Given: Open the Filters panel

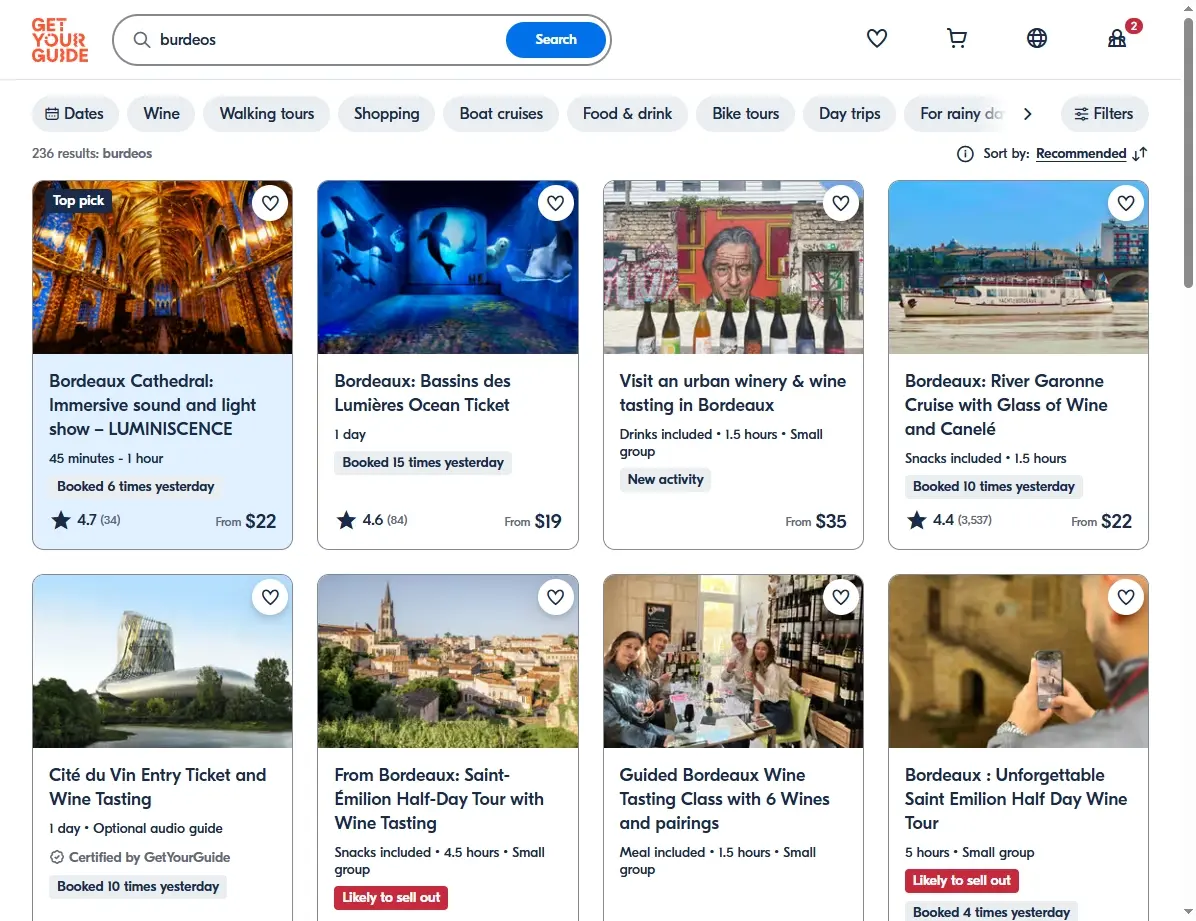Looking at the screenshot, I should click(1104, 114).
